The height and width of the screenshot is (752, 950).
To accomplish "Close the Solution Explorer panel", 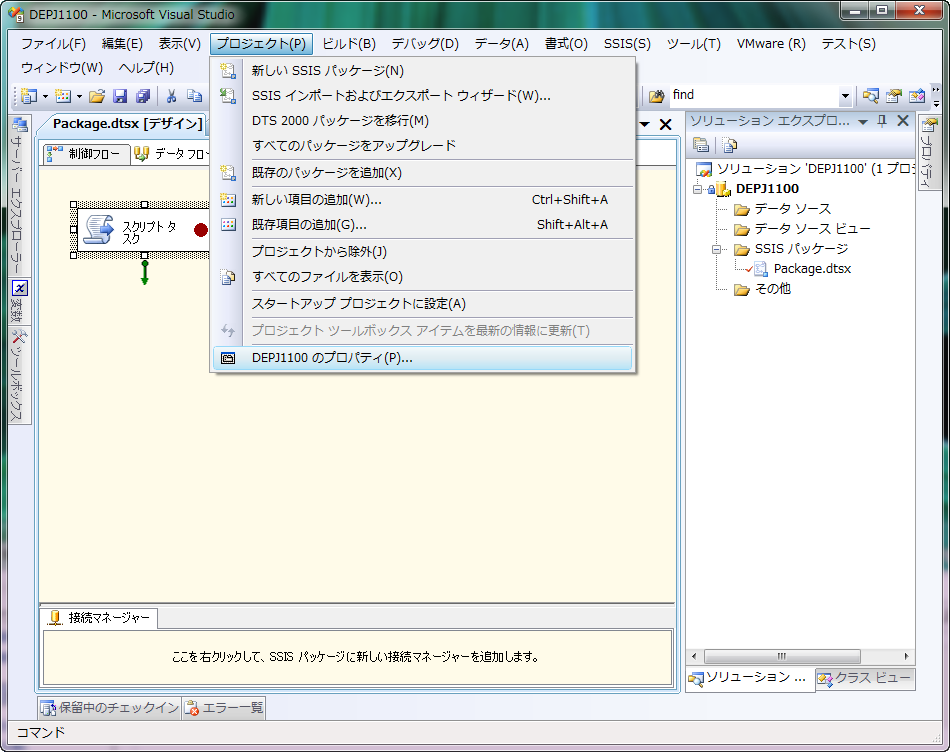I will [x=903, y=121].
